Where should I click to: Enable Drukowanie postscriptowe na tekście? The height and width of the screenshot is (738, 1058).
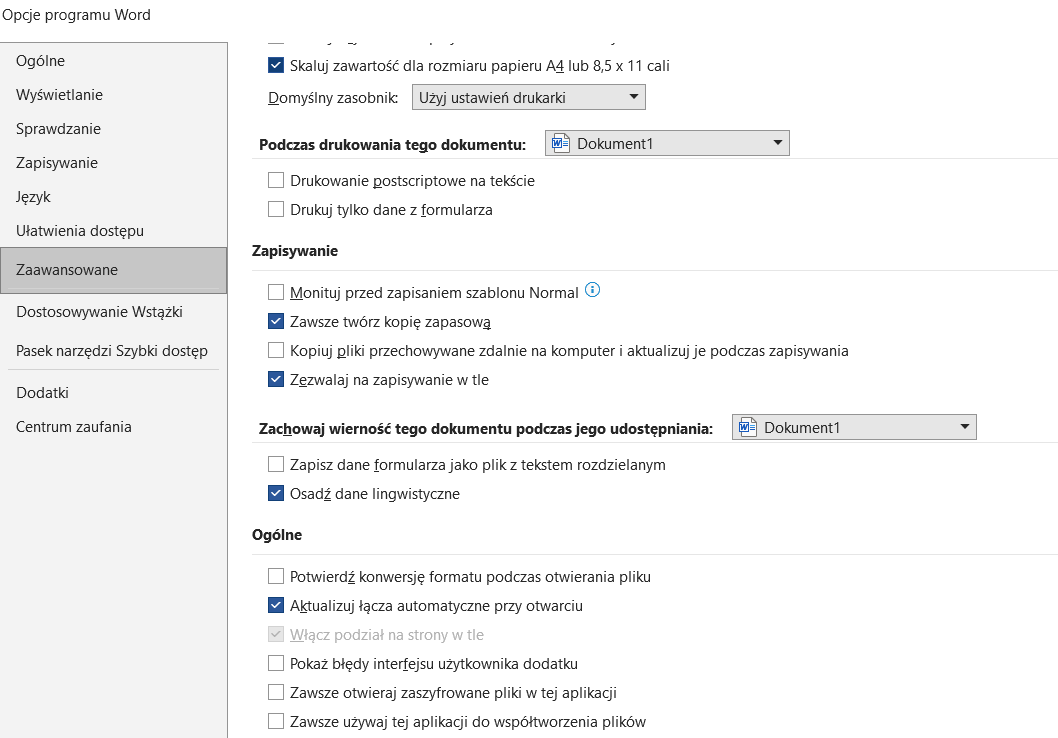(275, 180)
